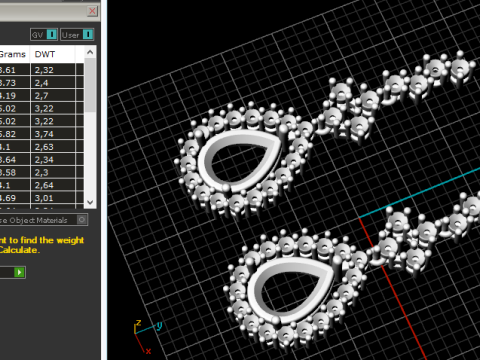Toggle the GV switch
This screenshot has height=360, width=480.
click(44, 35)
